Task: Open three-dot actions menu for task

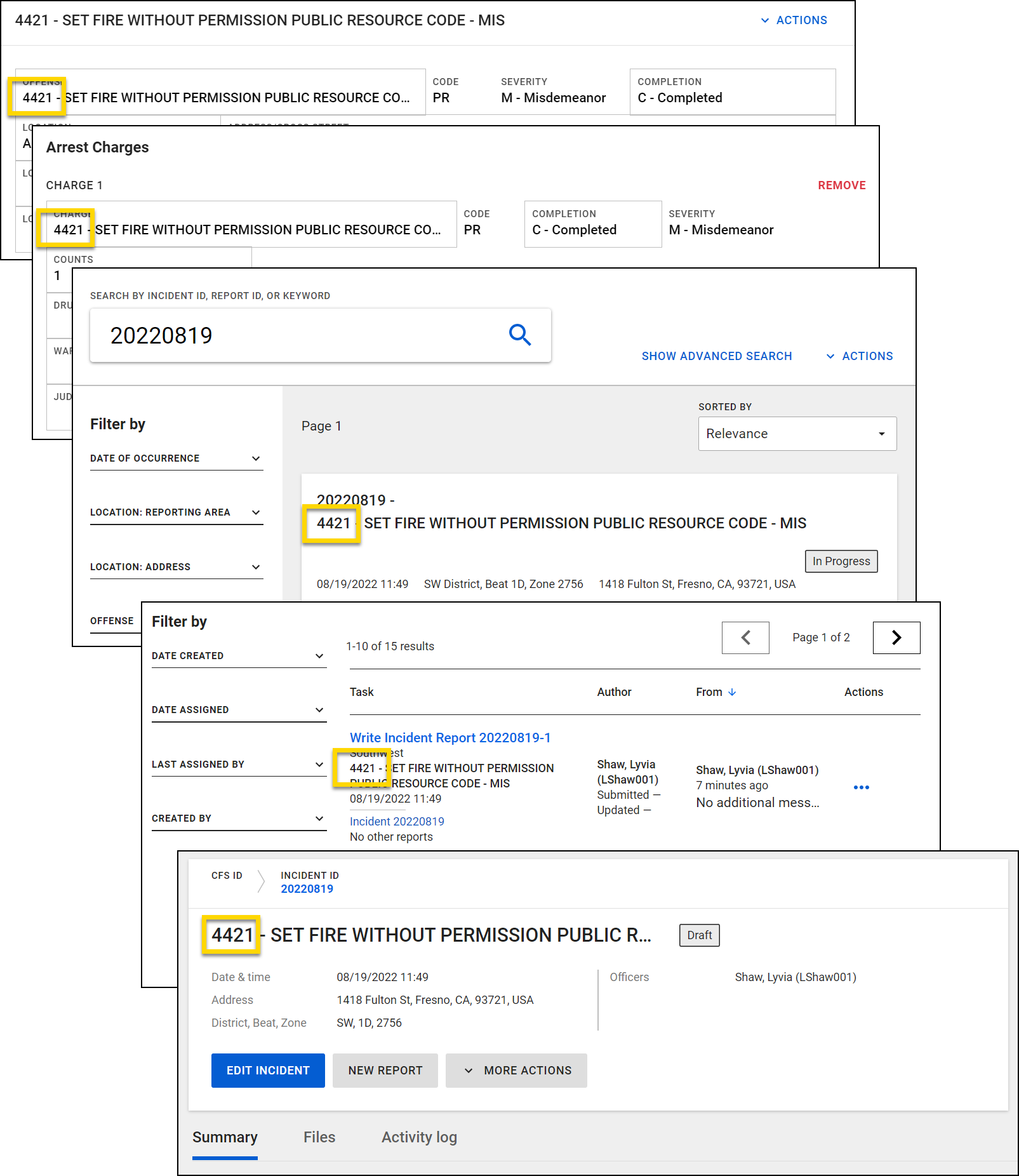Action: (x=861, y=787)
